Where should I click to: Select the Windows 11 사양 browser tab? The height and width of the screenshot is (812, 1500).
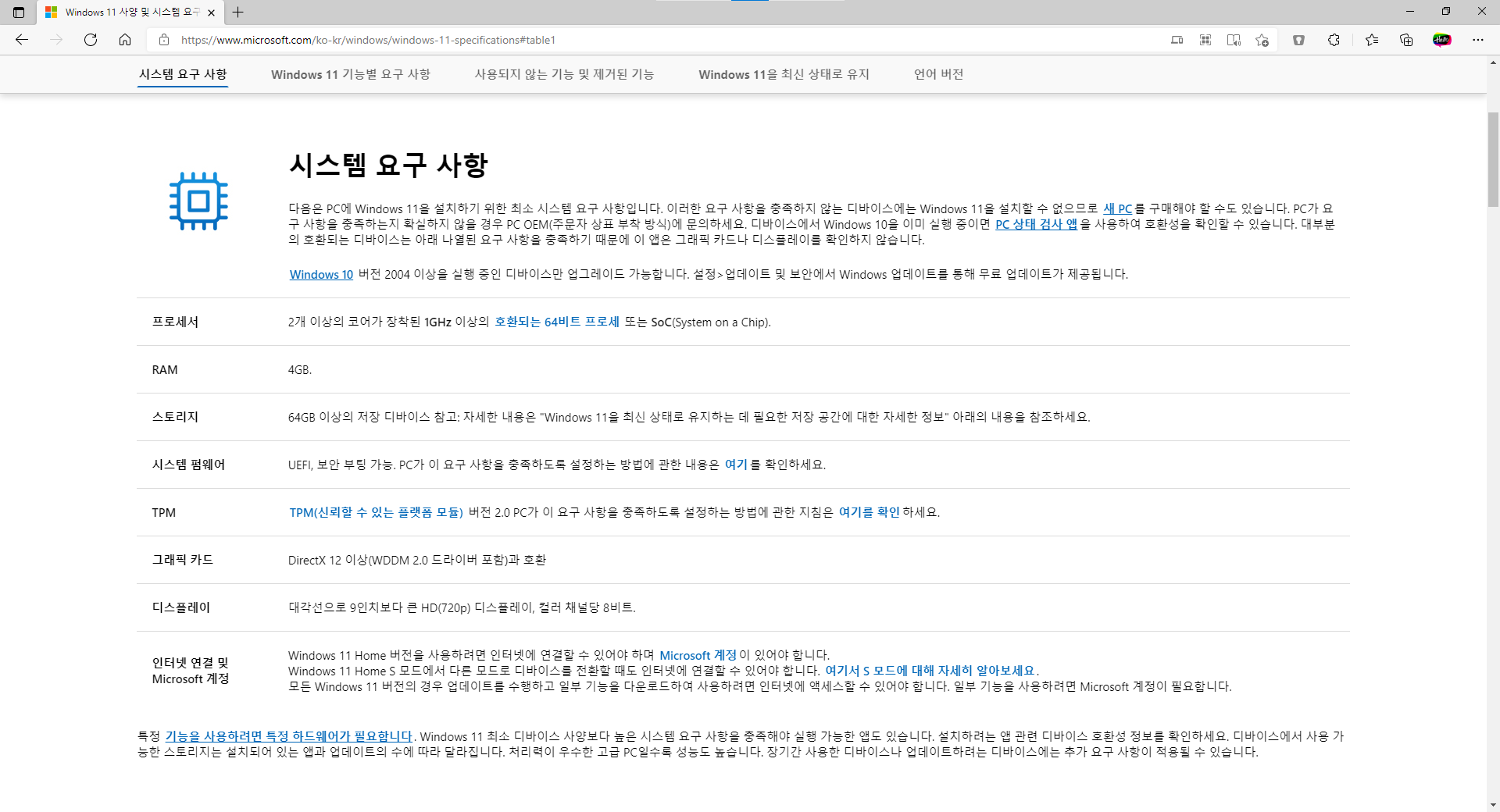click(x=130, y=12)
